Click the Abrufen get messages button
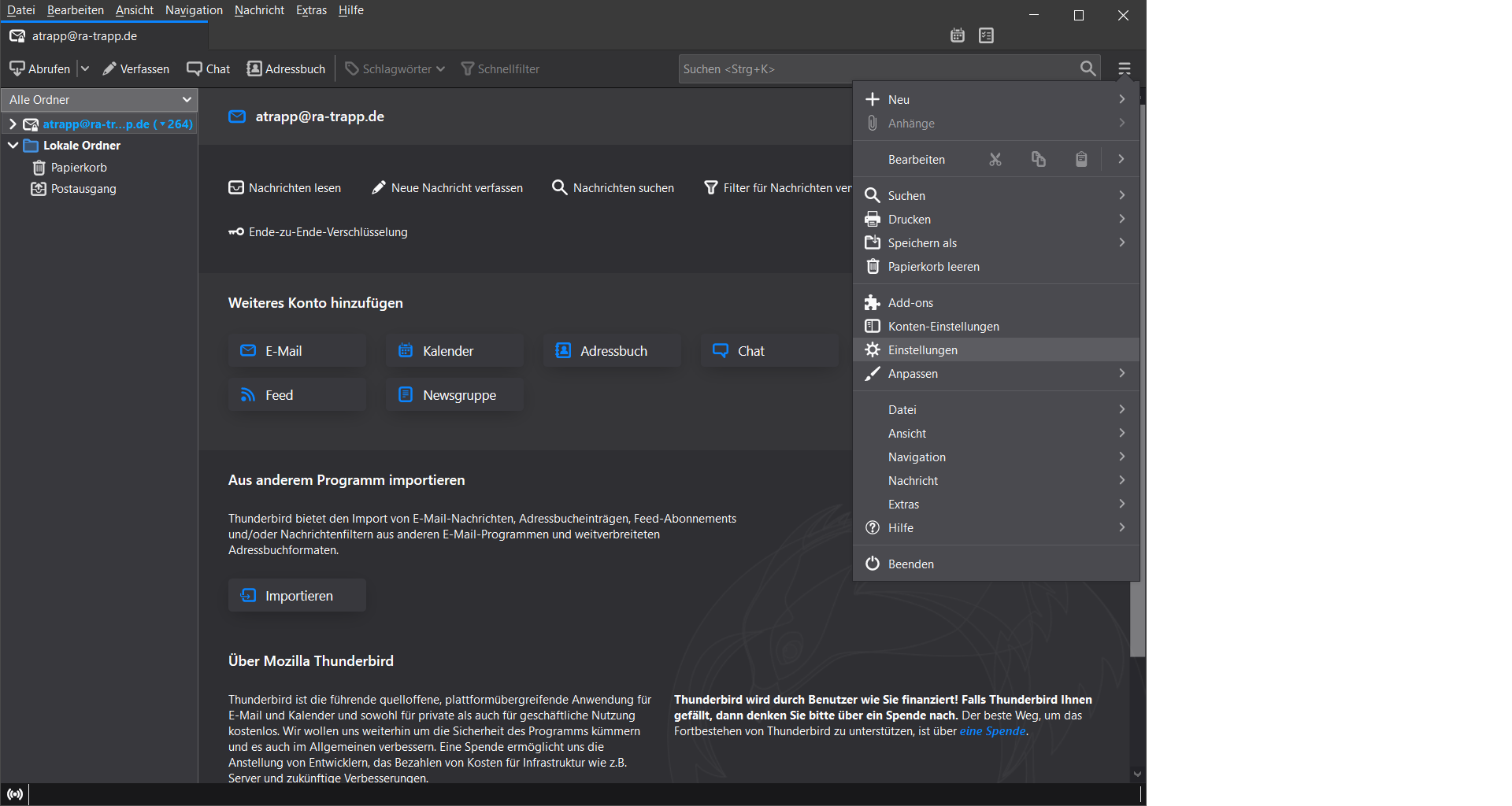 [x=40, y=68]
